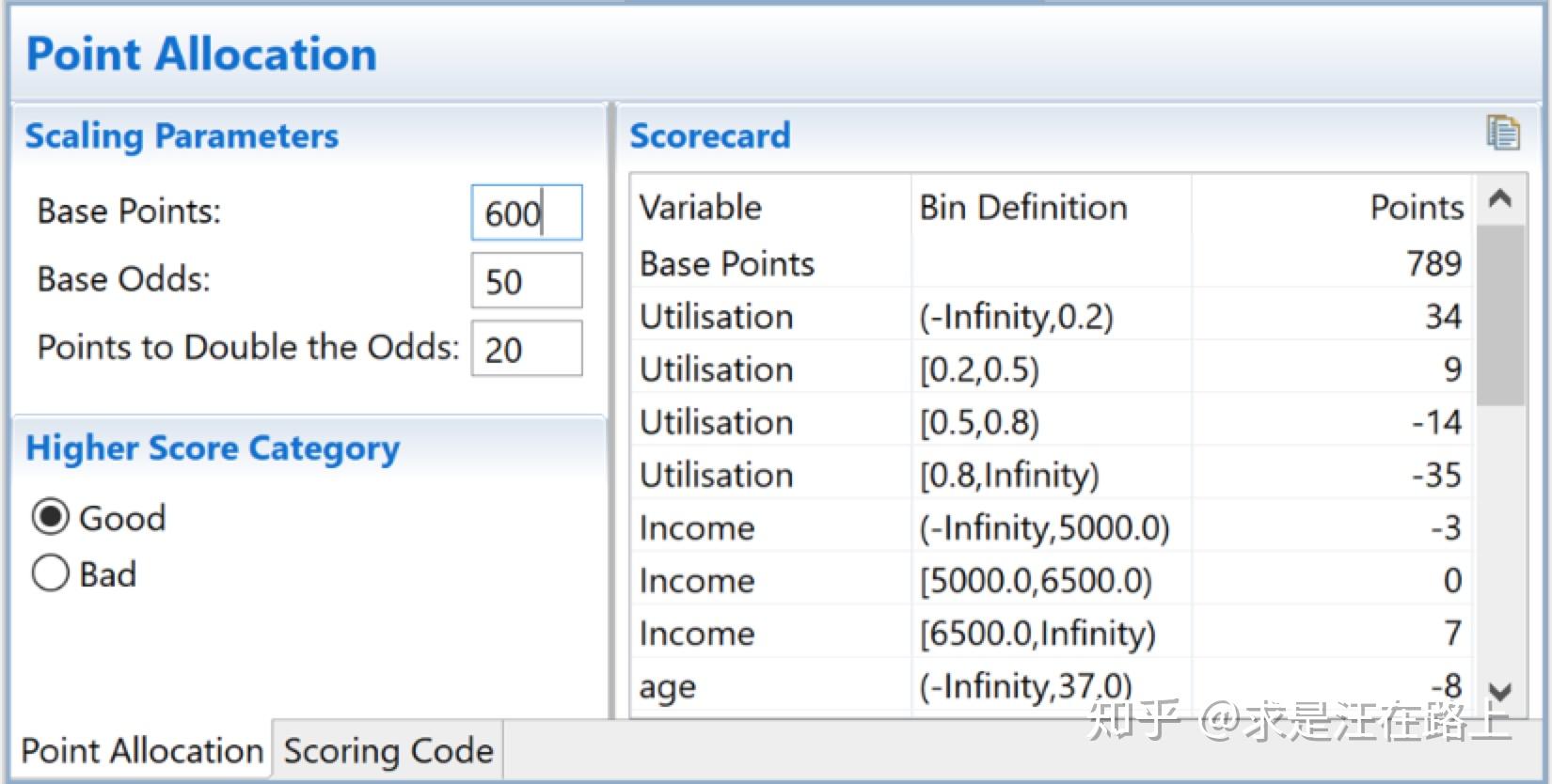This screenshot has width=1552, height=784.
Task: Switch to the Scoring Code tab
Action: click(388, 750)
